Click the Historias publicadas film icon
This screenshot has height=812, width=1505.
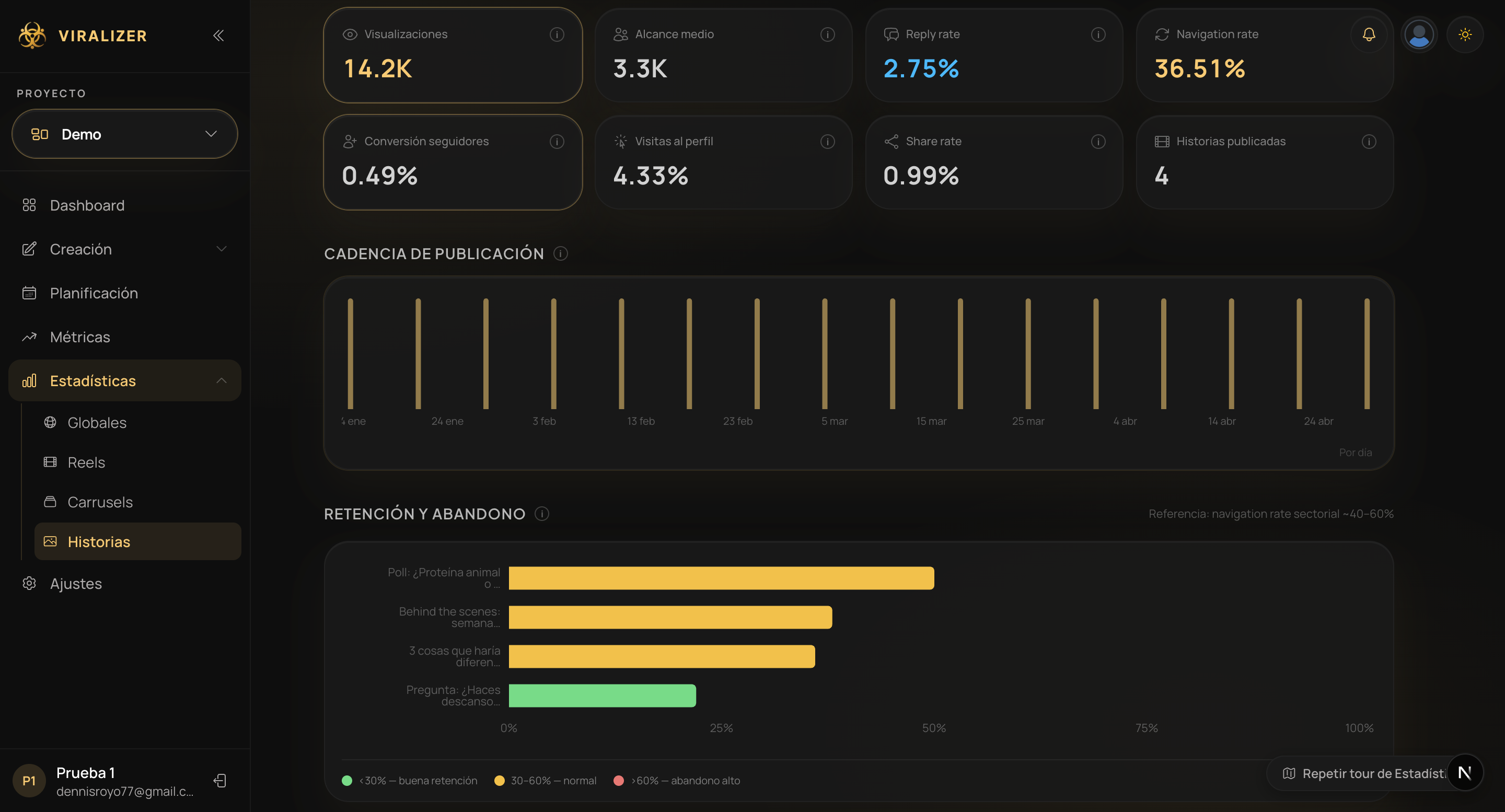(1162, 142)
